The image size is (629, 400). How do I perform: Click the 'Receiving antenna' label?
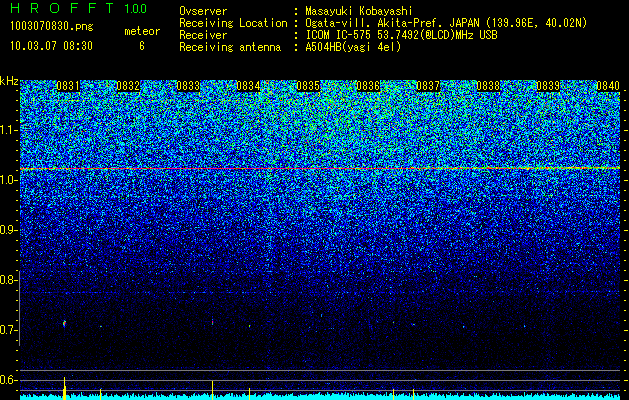pos(230,47)
